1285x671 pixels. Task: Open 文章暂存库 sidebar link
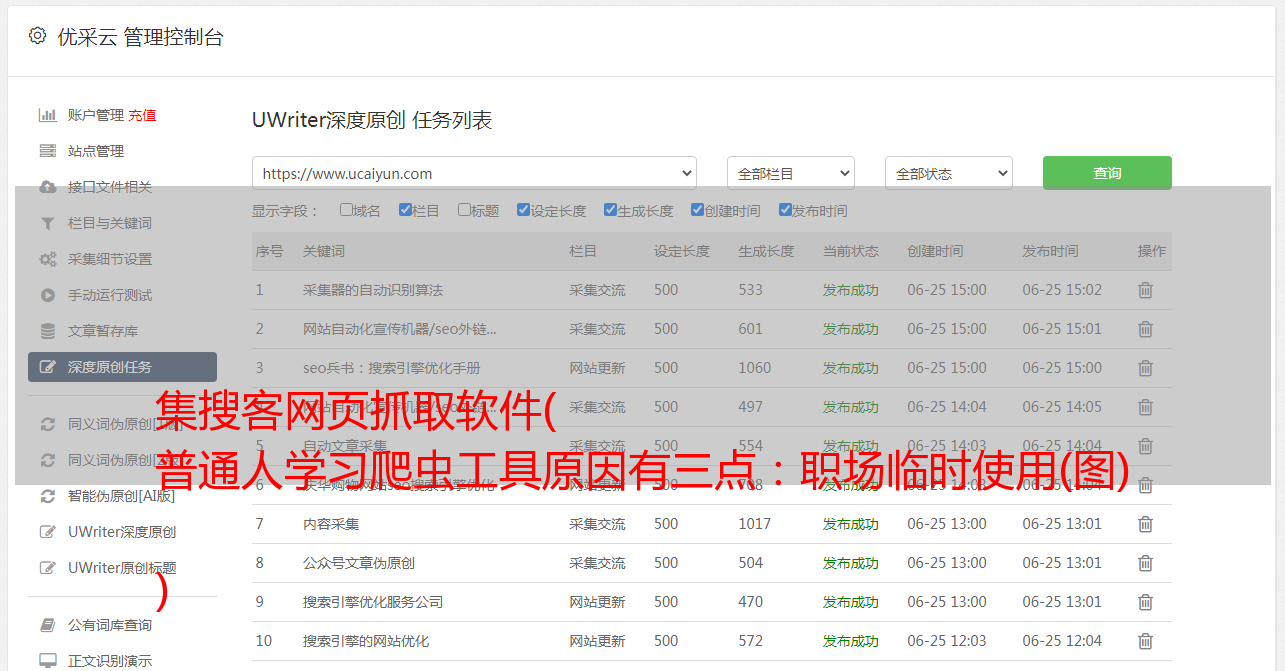103,331
